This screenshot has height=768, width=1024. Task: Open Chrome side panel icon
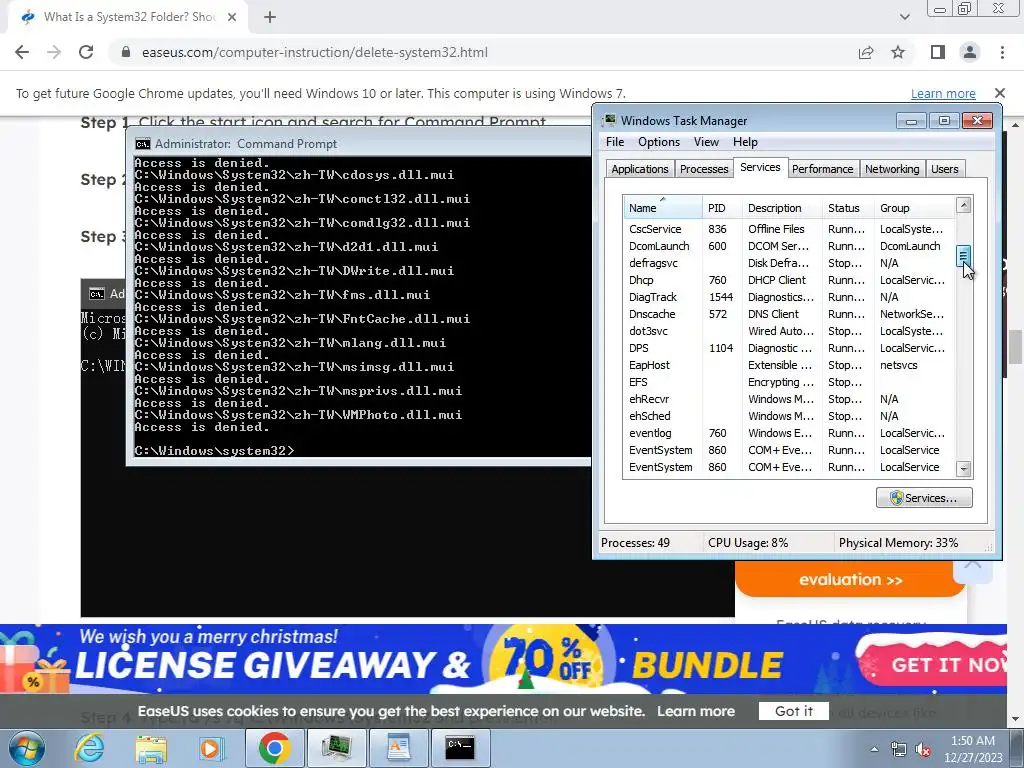[938, 52]
